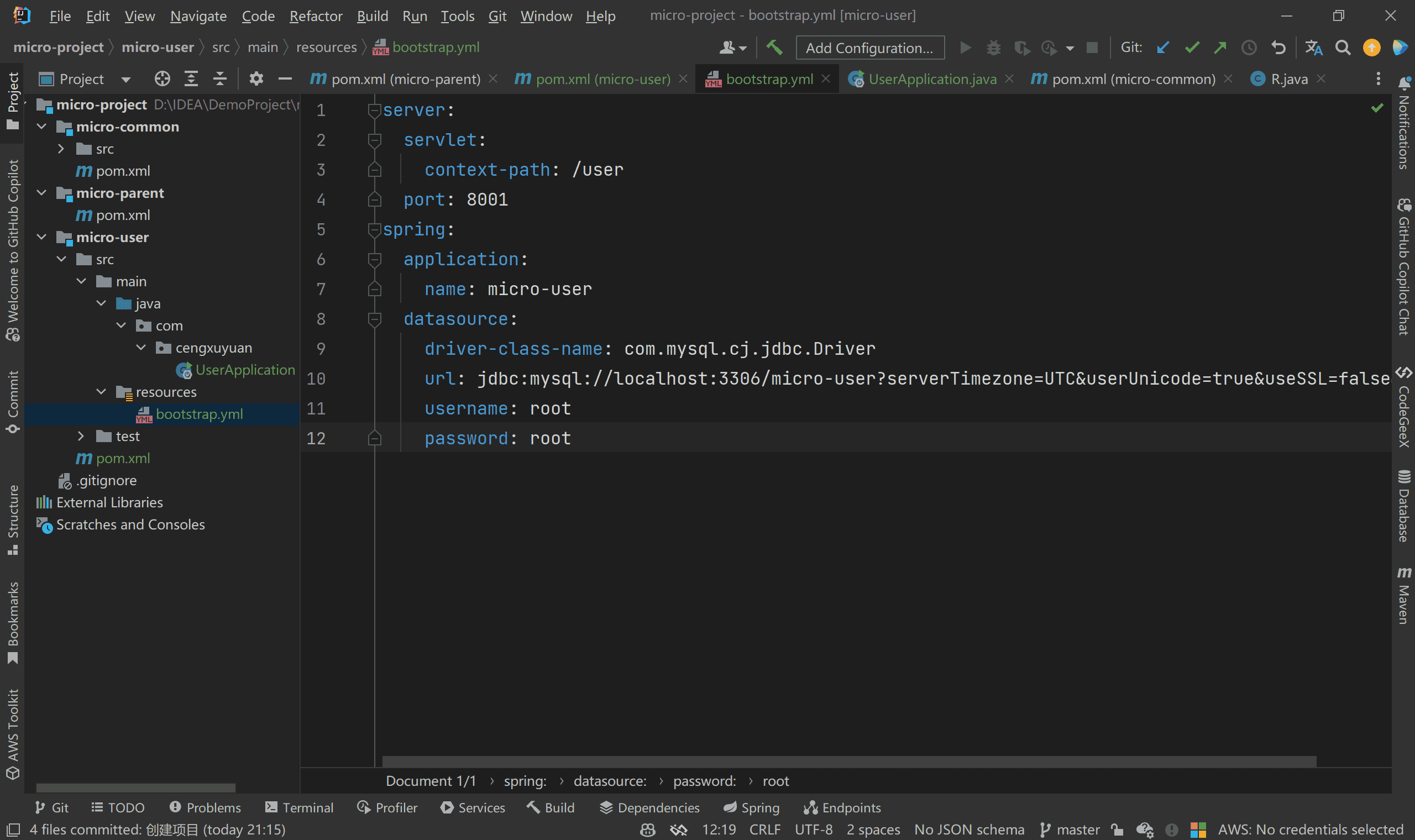1415x840 pixels.
Task: Click Expand All icon in Project panel
Action: [x=191, y=78]
